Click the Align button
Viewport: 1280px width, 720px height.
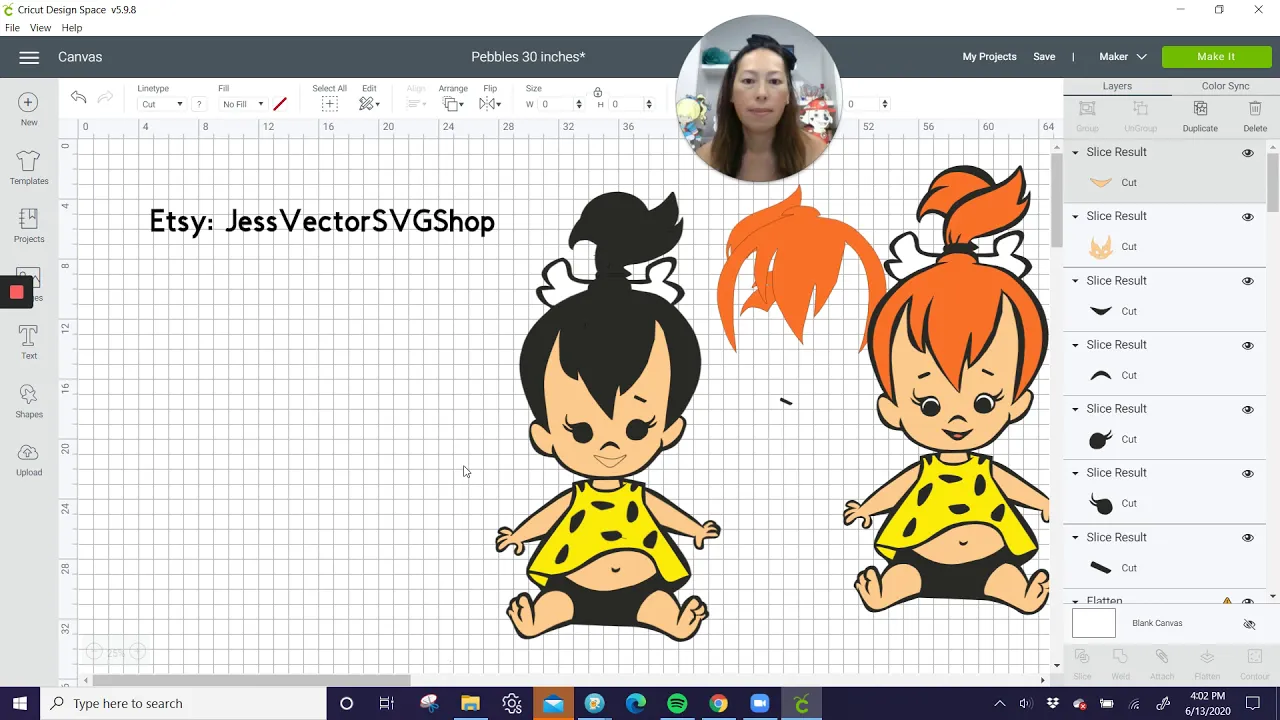click(416, 99)
